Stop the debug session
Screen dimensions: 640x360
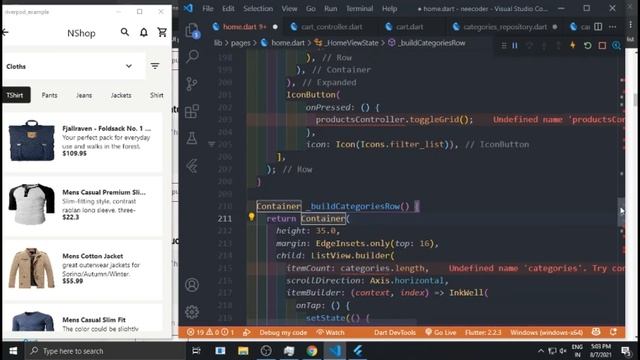pyautogui.click(x=602, y=45)
